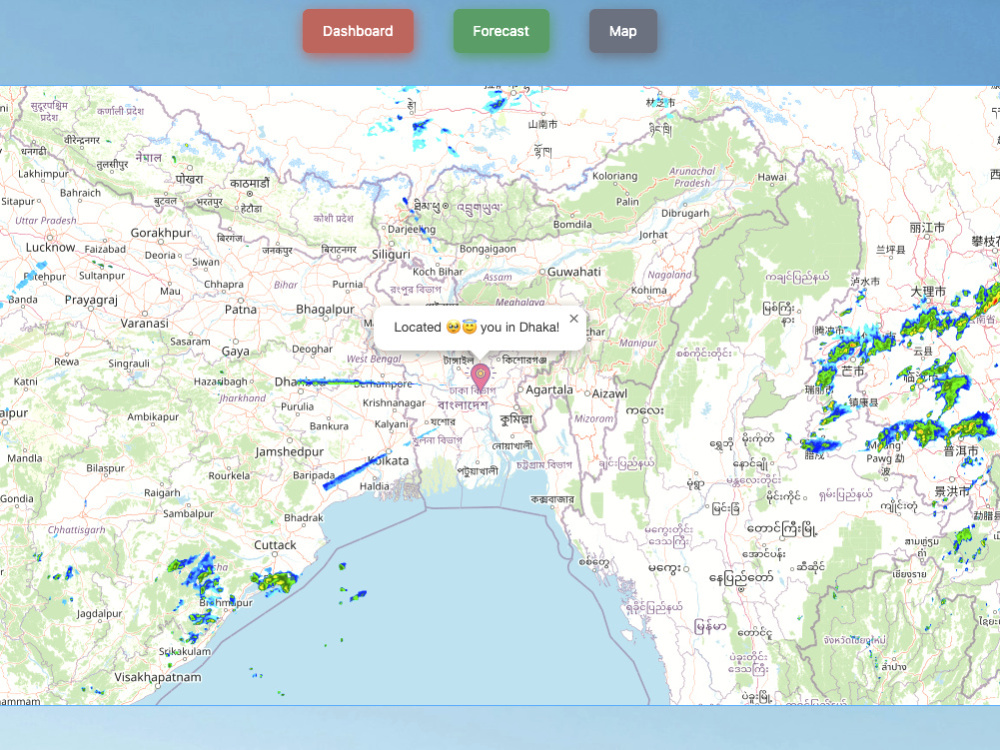The height and width of the screenshot is (750, 1000).
Task: Click the Nagaland state label
Action: (669, 275)
